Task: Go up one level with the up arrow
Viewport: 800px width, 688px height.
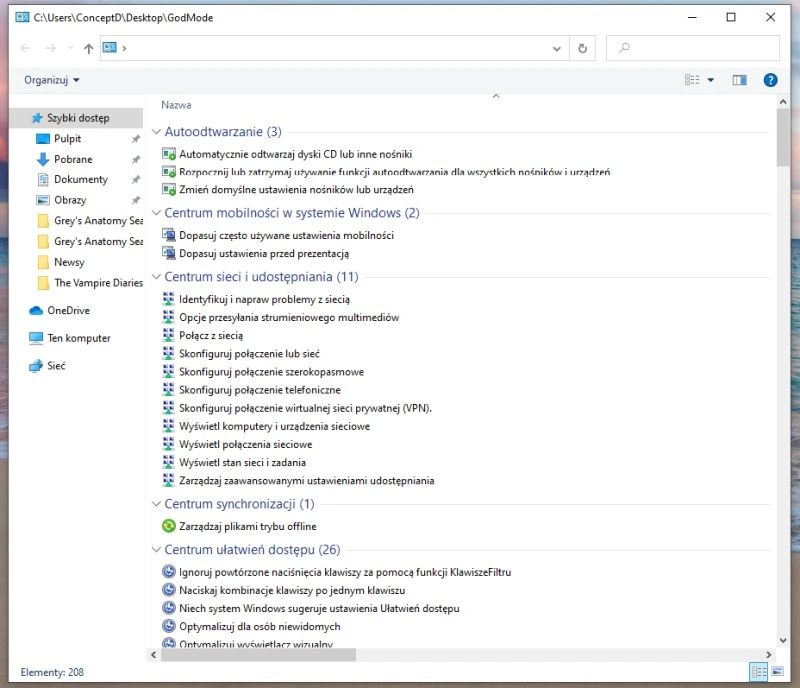Action: point(88,47)
